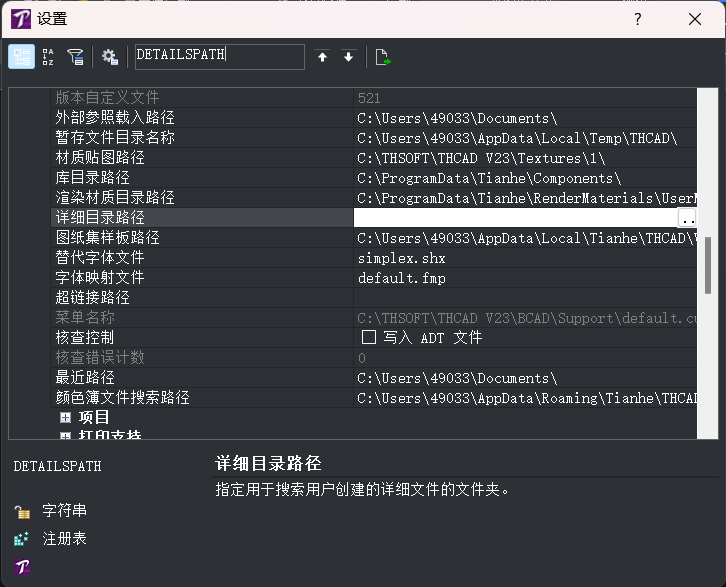Select the 库目录路径 row
The width and height of the screenshot is (726, 587).
[374, 177]
